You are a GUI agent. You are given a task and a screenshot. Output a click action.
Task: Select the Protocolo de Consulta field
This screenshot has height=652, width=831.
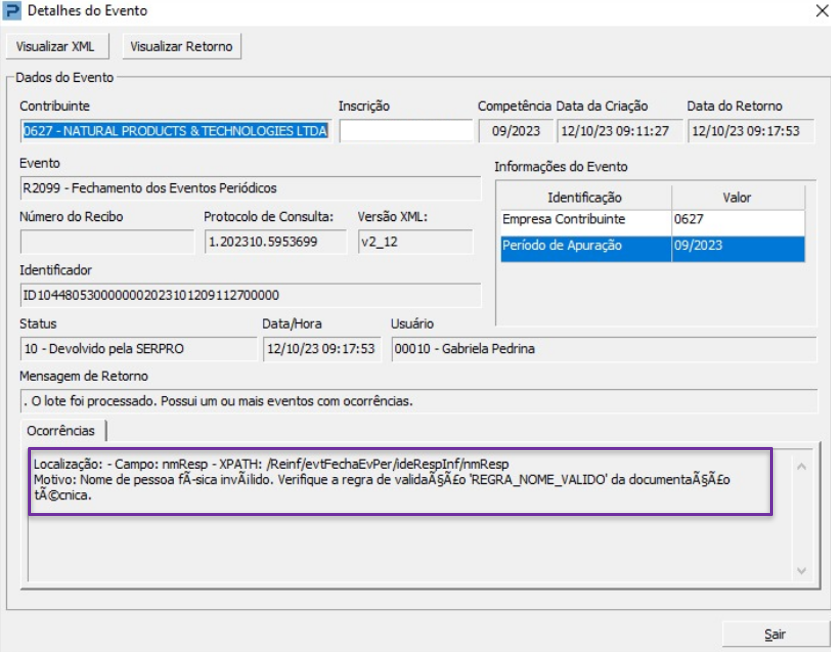[276, 241]
